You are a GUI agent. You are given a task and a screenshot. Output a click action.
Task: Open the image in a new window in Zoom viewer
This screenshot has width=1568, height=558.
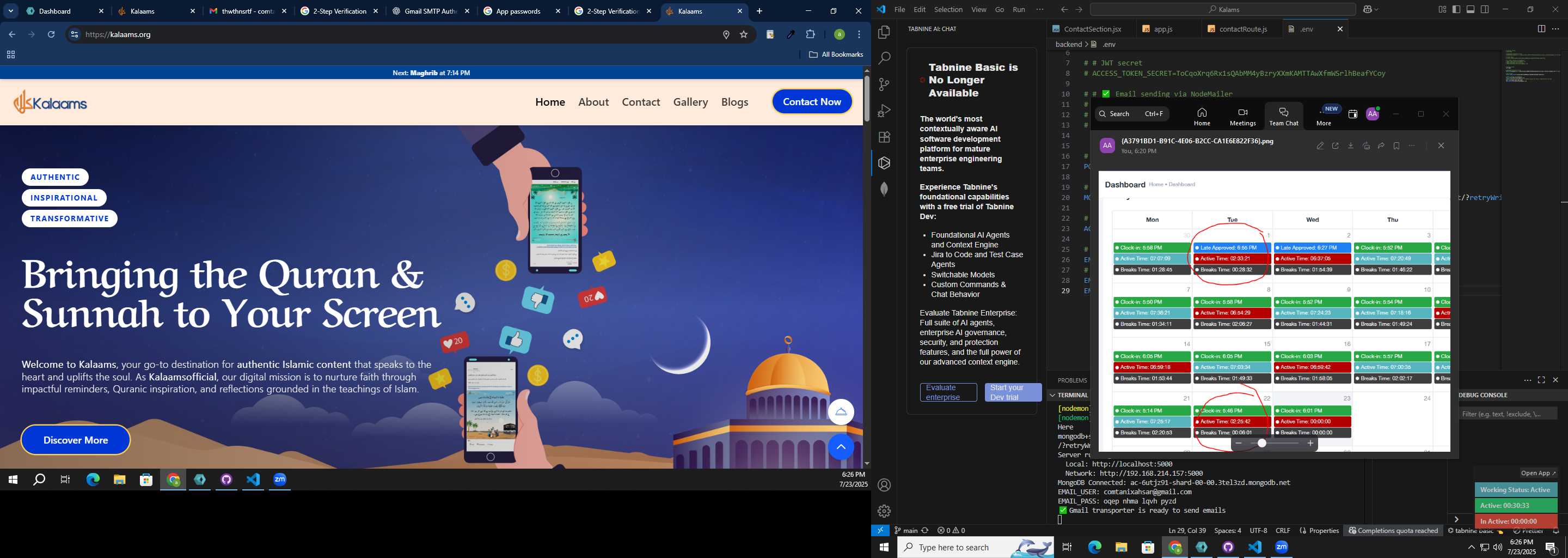(1336, 146)
